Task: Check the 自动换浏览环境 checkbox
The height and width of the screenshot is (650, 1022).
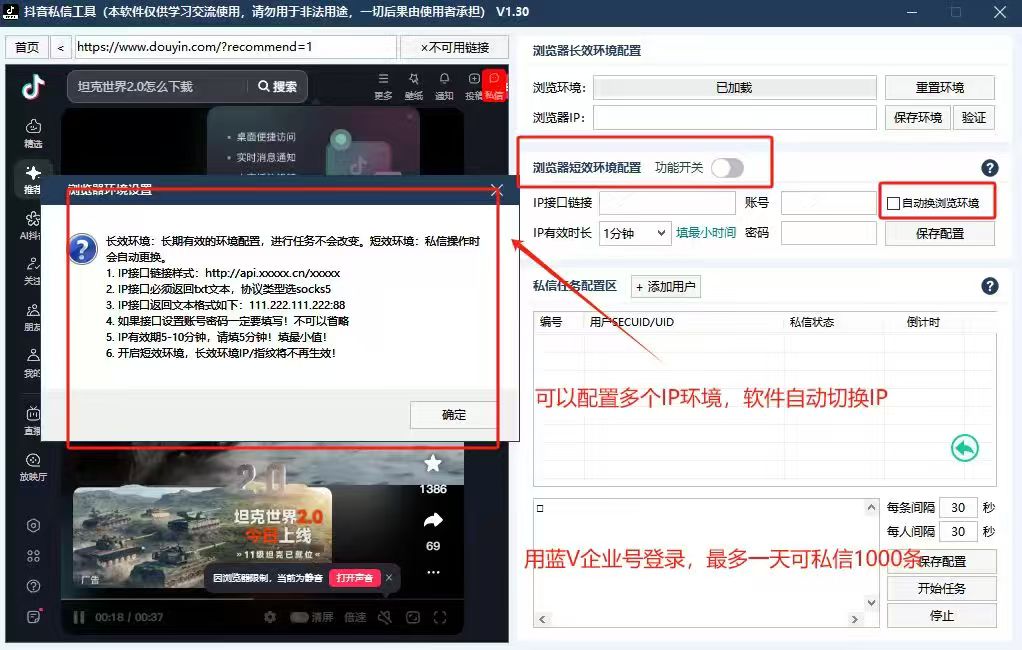Action: (894, 203)
